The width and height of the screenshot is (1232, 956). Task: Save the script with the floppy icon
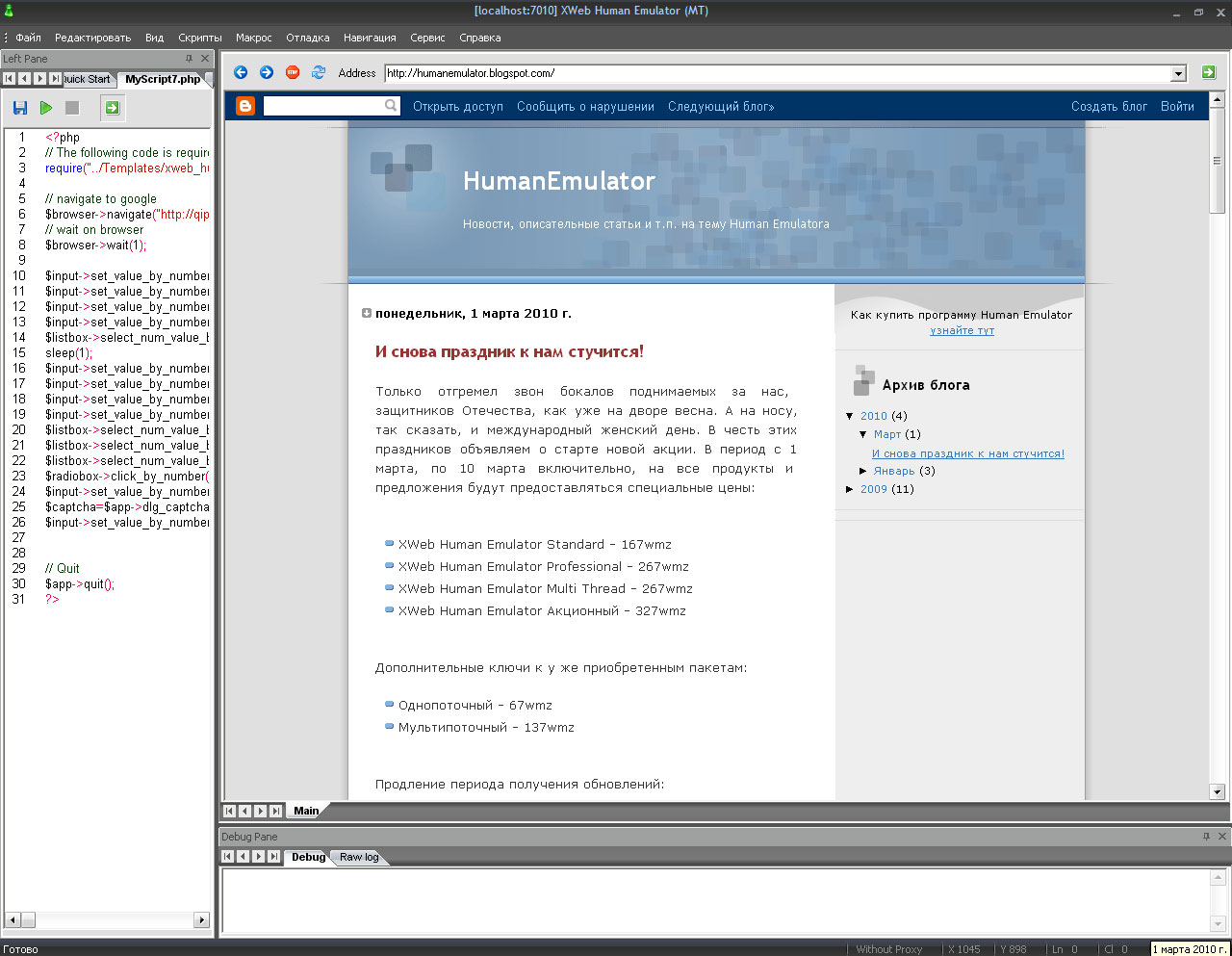click(20, 108)
